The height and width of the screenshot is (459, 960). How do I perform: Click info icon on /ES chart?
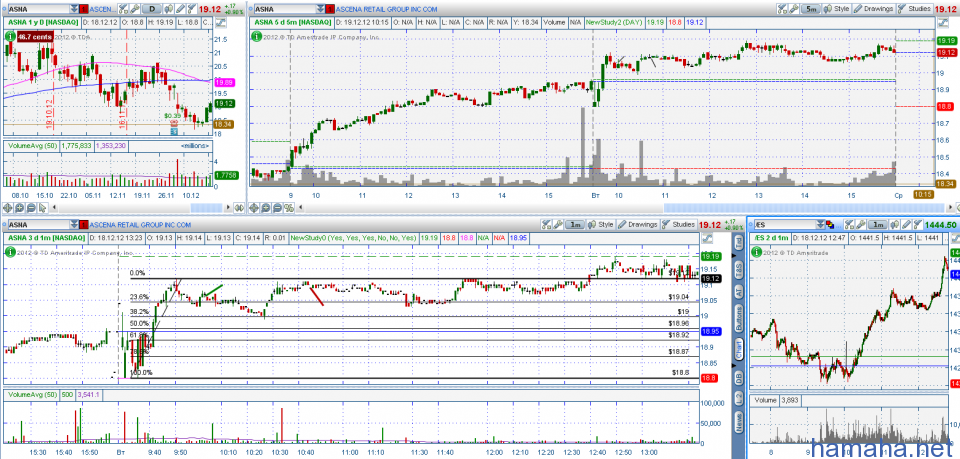(x=757, y=252)
